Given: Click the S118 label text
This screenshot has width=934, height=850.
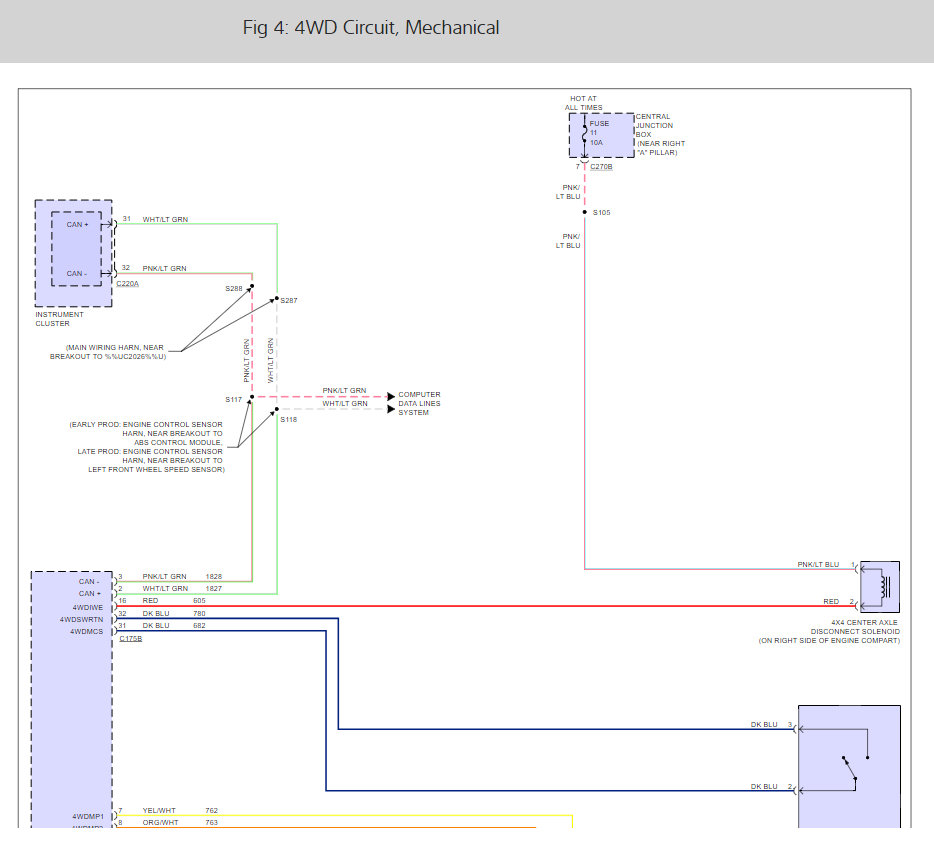Looking at the screenshot, I should point(289,420).
